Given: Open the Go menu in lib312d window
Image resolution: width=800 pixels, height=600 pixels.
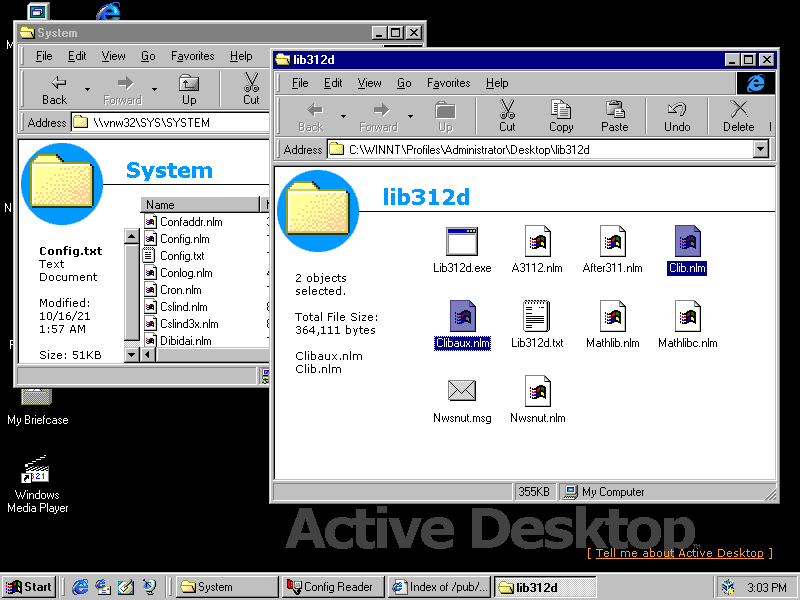Looking at the screenshot, I should click(404, 83).
